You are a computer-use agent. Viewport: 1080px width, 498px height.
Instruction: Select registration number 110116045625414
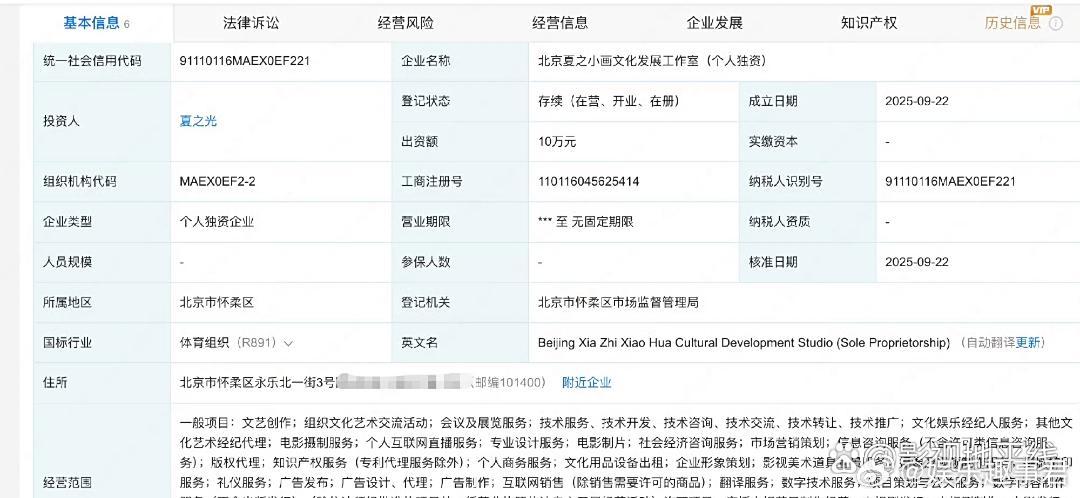click(x=588, y=182)
